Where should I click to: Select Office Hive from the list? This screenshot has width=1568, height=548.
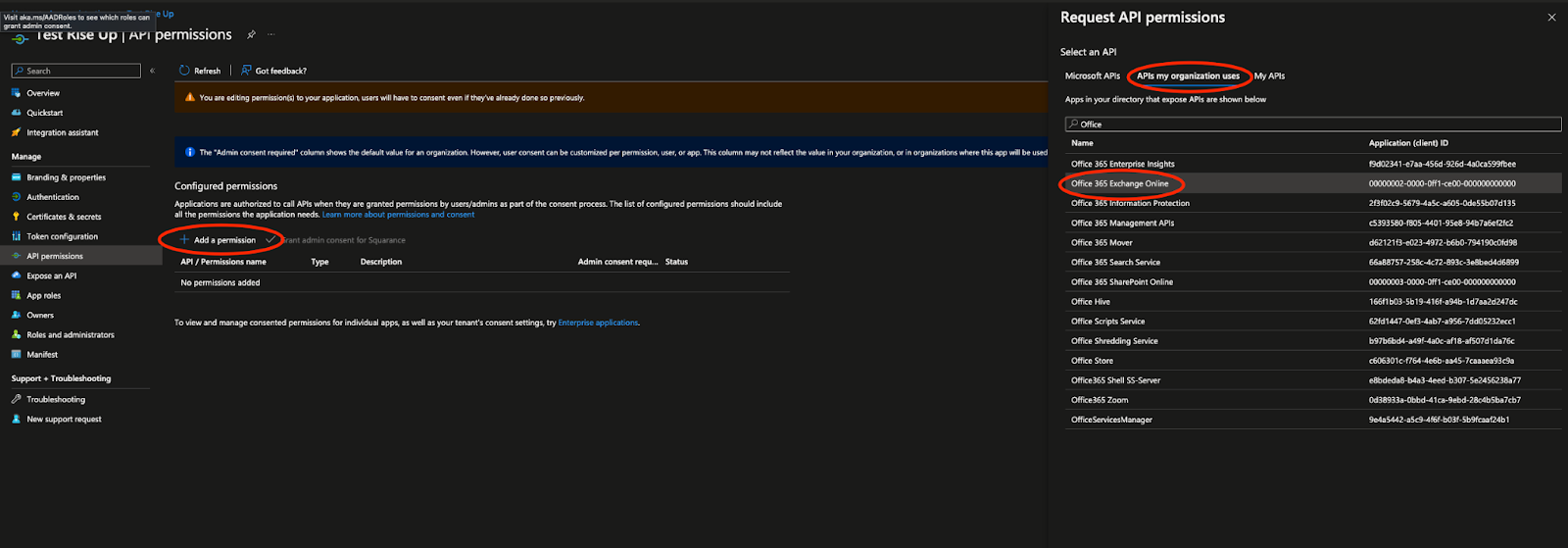[x=1313, y=301]
